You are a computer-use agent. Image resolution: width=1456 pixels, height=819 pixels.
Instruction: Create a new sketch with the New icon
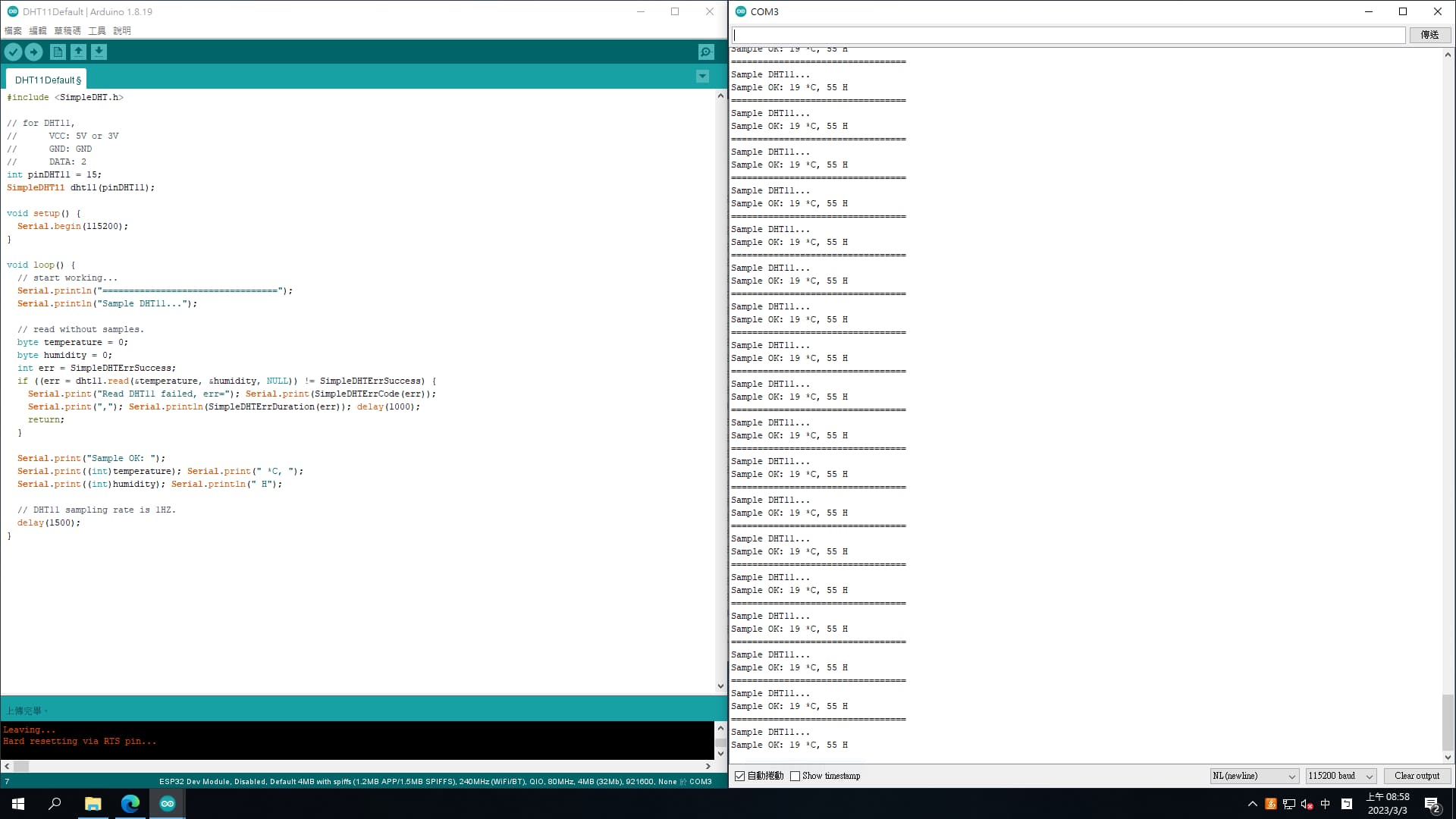[x=58, y=52]
